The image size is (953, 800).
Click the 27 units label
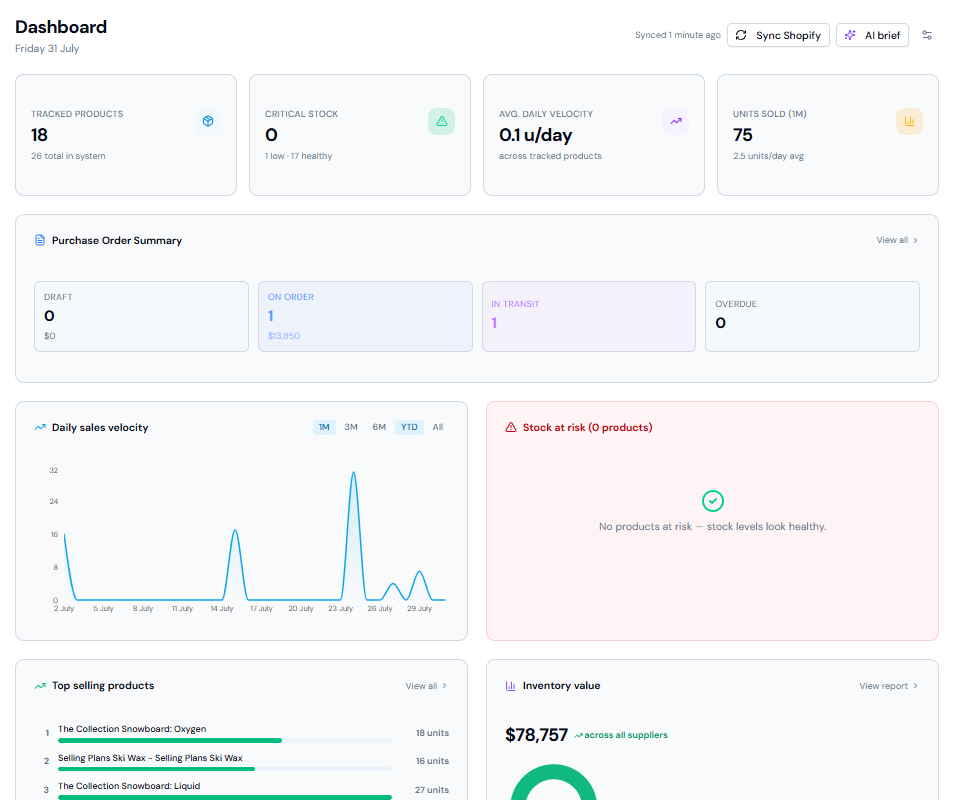point(432,790)
